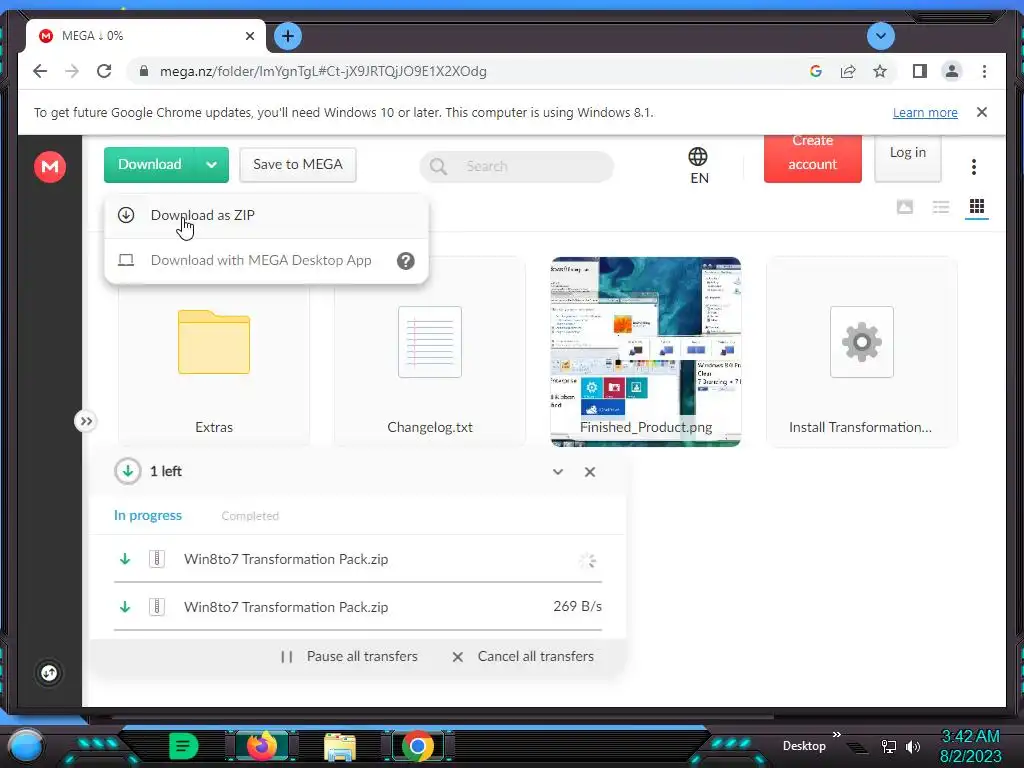The width and height of the screenshot is (1024, 768).
Task: Click the network tray icon
Action: click(x=888, y=746)
